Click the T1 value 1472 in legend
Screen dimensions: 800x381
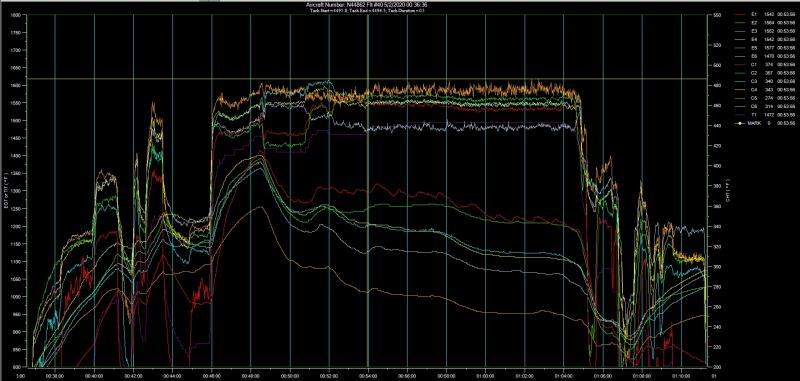click(x=769, y=114)
